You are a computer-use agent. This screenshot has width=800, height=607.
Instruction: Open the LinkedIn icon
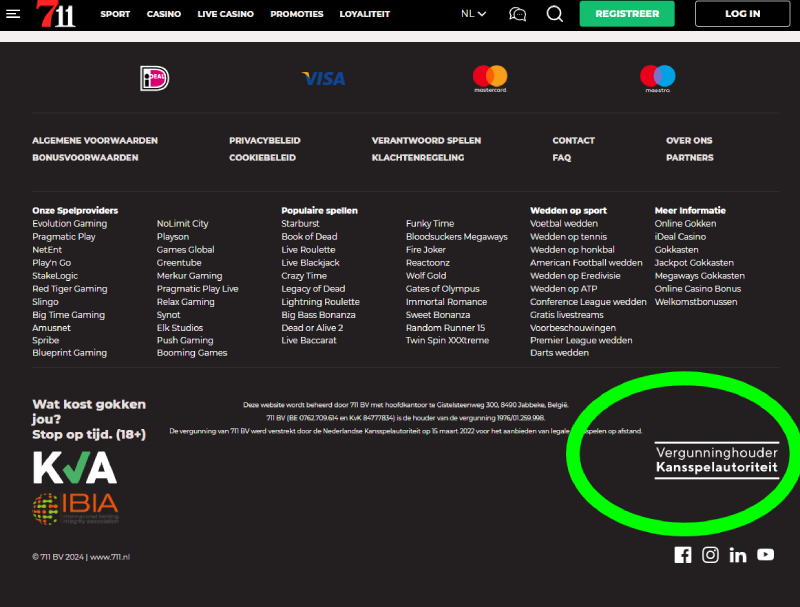click(738, 554)
